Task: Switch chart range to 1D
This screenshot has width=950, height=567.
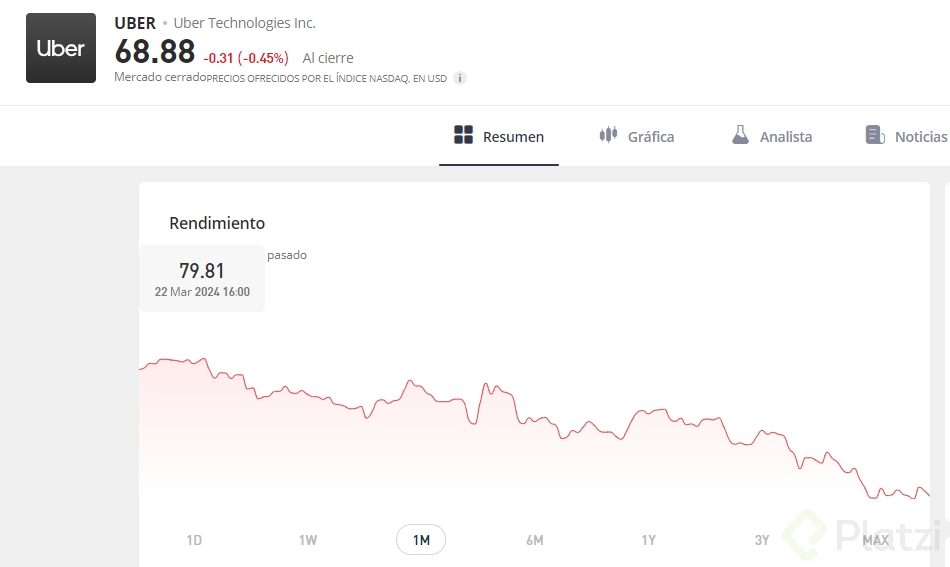Action: 194,540
